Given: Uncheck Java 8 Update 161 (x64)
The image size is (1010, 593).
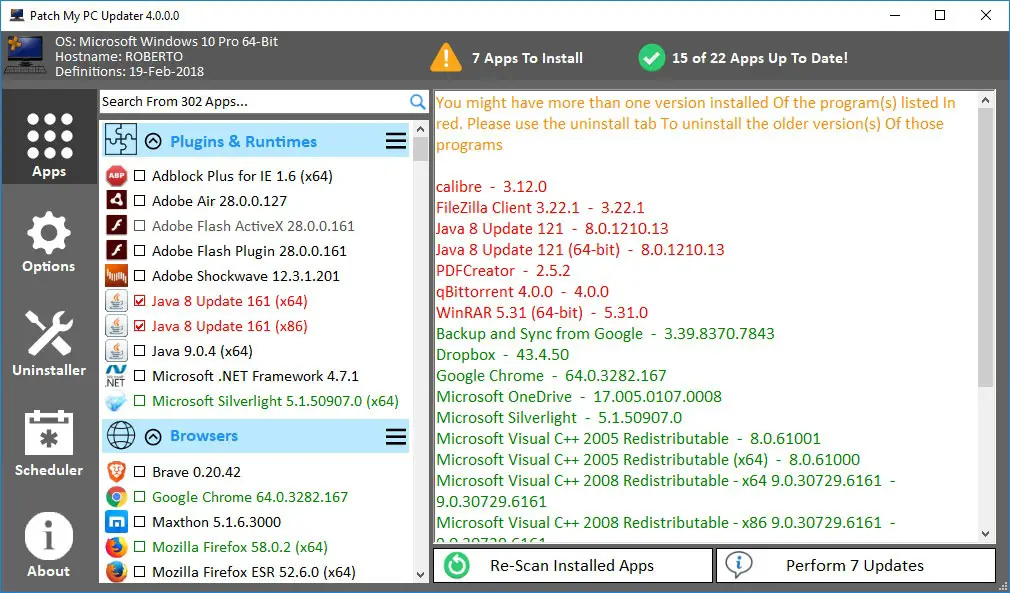Looking at the screenshot, I should coord(139,301).
